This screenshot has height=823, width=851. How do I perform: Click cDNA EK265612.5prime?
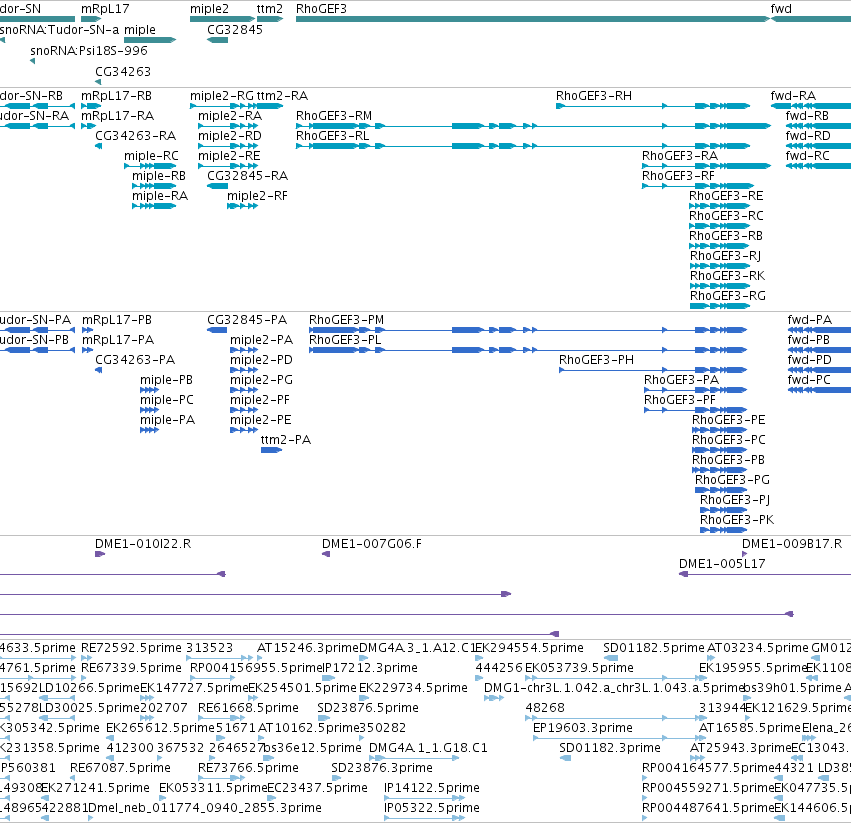point(110,738)
